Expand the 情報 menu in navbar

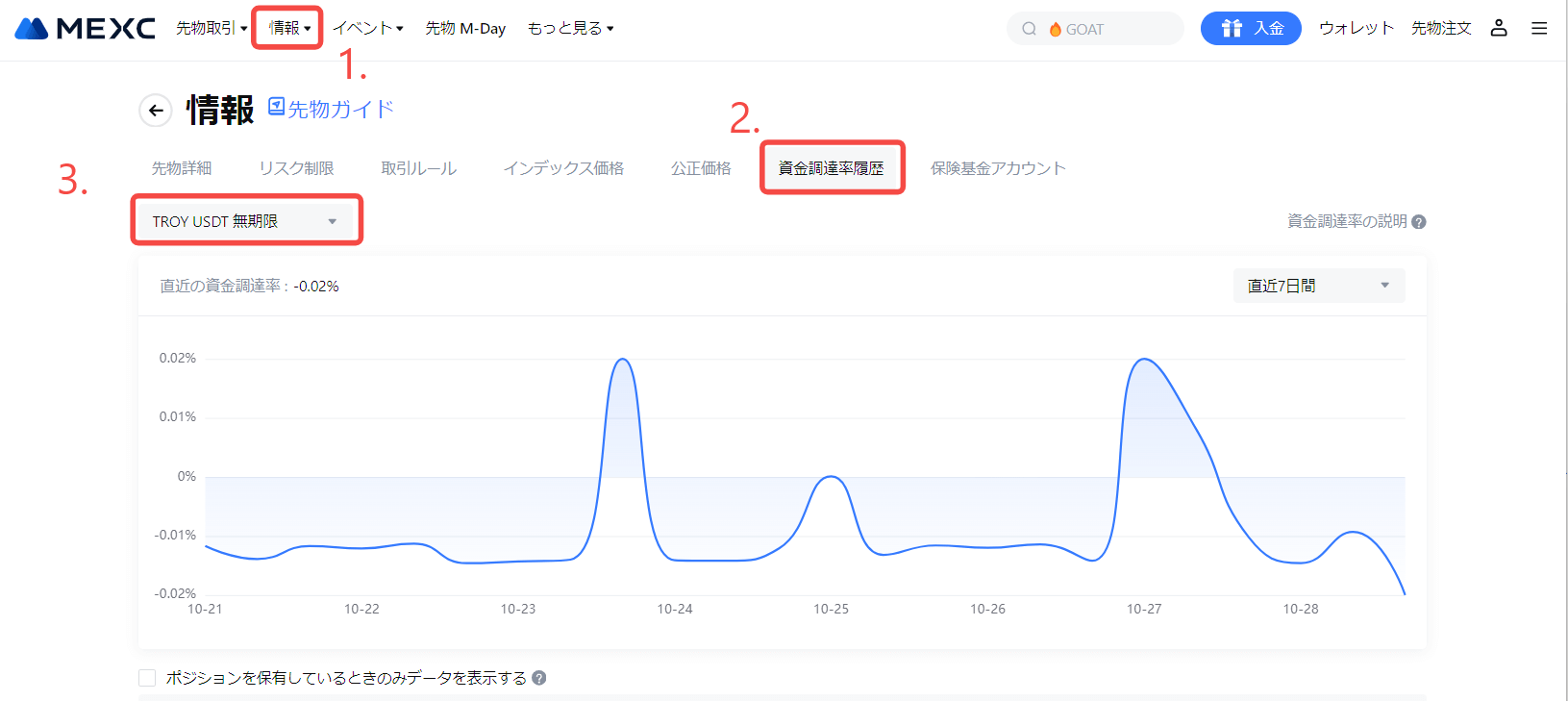(288, 29)
